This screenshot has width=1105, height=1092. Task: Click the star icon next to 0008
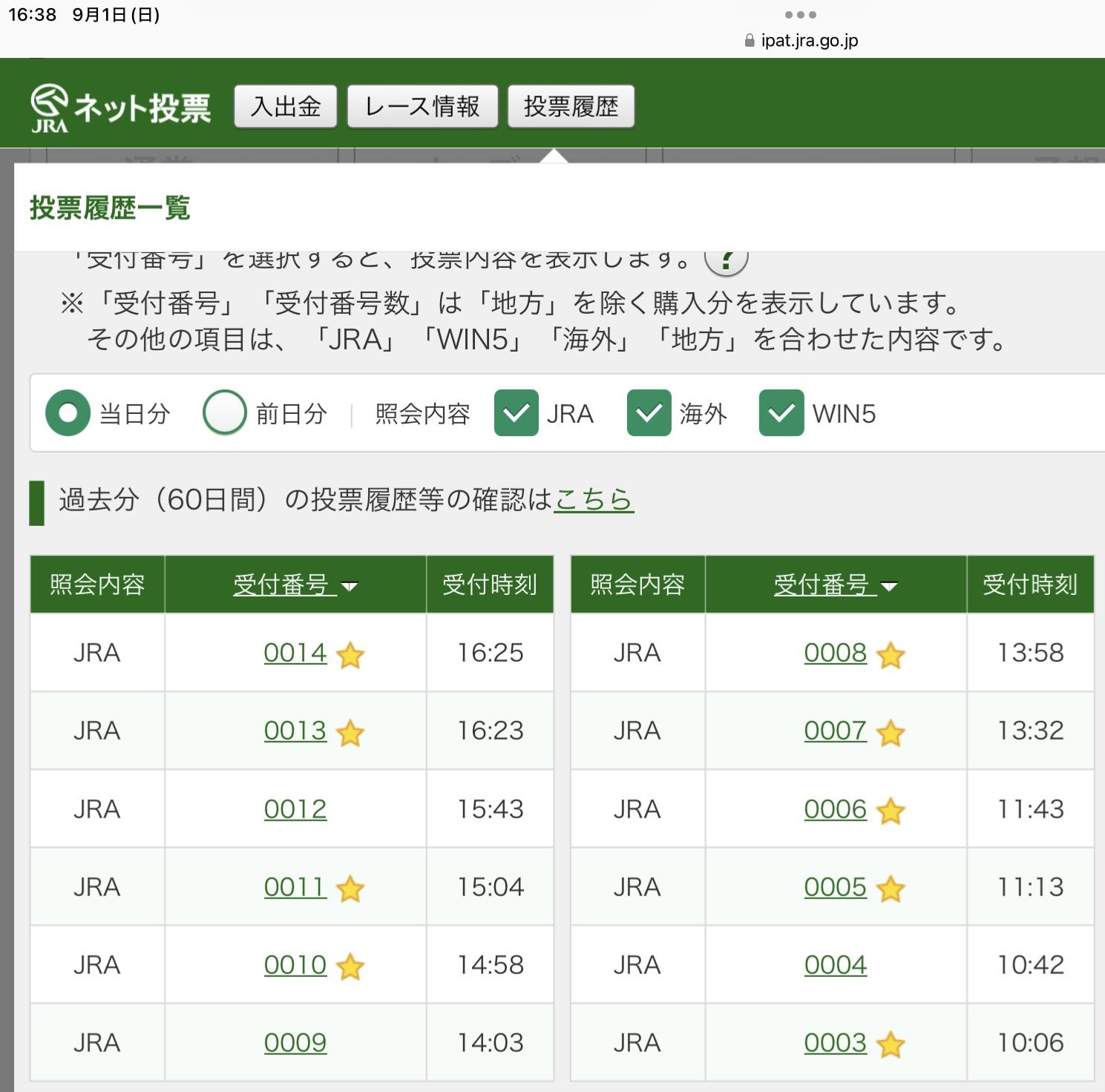click(x=891, y=655)
